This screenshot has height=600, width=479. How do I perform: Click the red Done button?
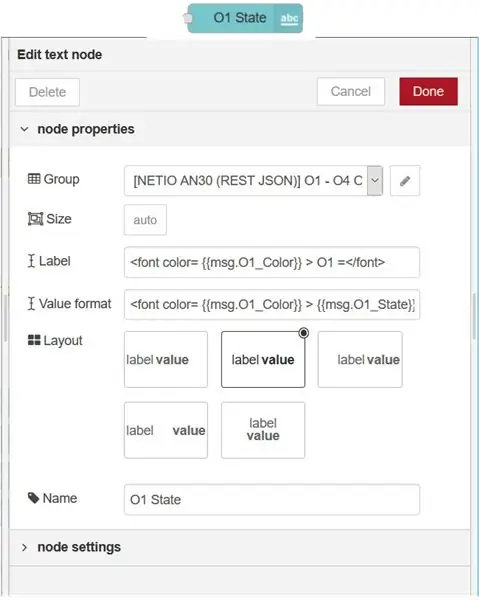(x=428, y=91)
